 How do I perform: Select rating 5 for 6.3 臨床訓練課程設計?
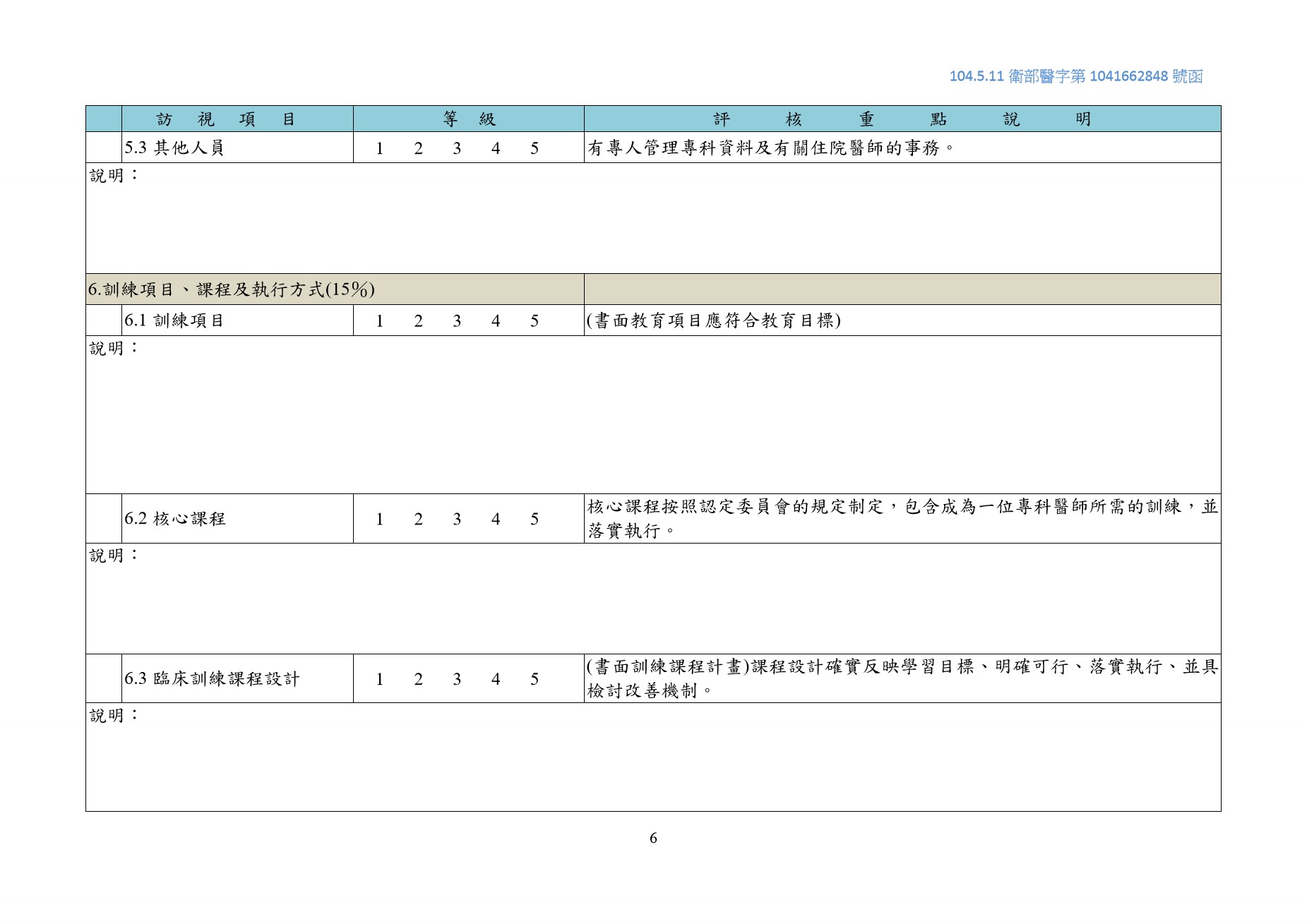point(535,679)
